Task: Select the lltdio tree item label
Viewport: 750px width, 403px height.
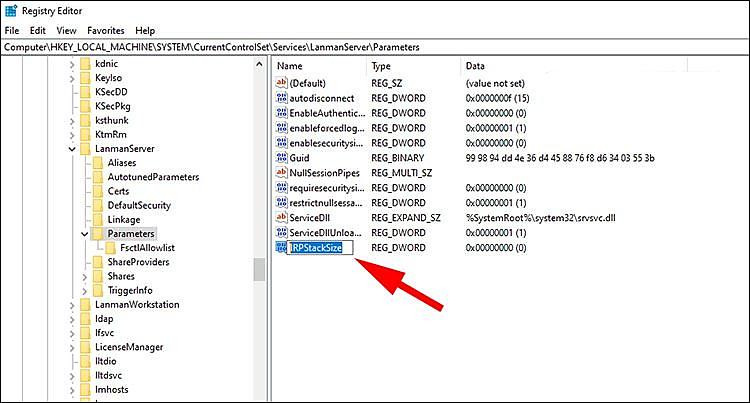Action: (105, 361)
